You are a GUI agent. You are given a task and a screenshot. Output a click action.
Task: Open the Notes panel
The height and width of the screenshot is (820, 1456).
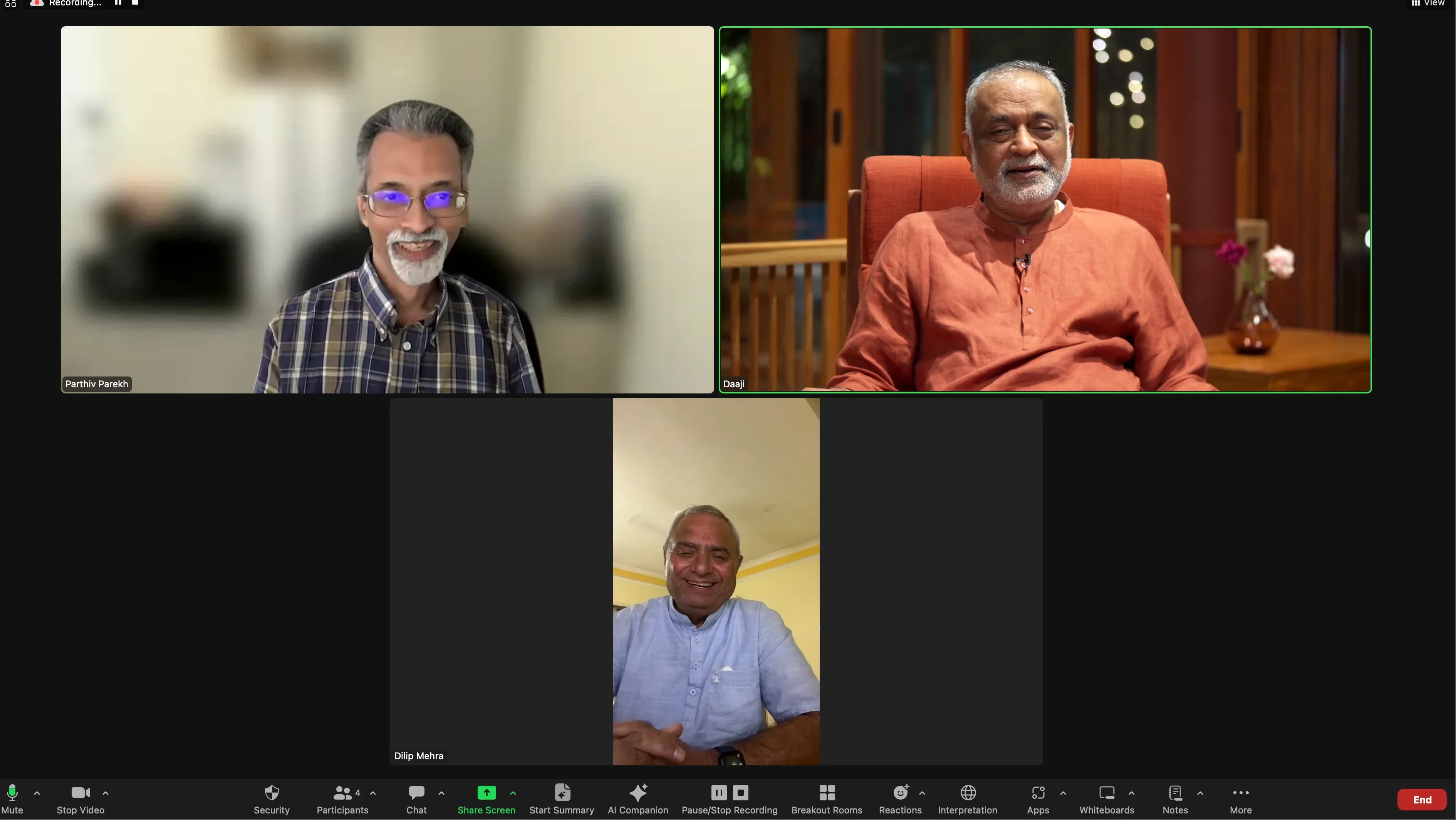pos(1175,798)
